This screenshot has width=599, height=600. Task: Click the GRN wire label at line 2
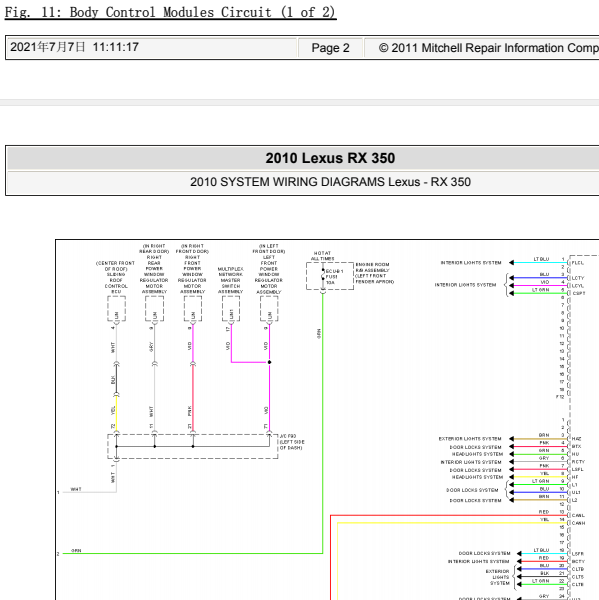76,551
